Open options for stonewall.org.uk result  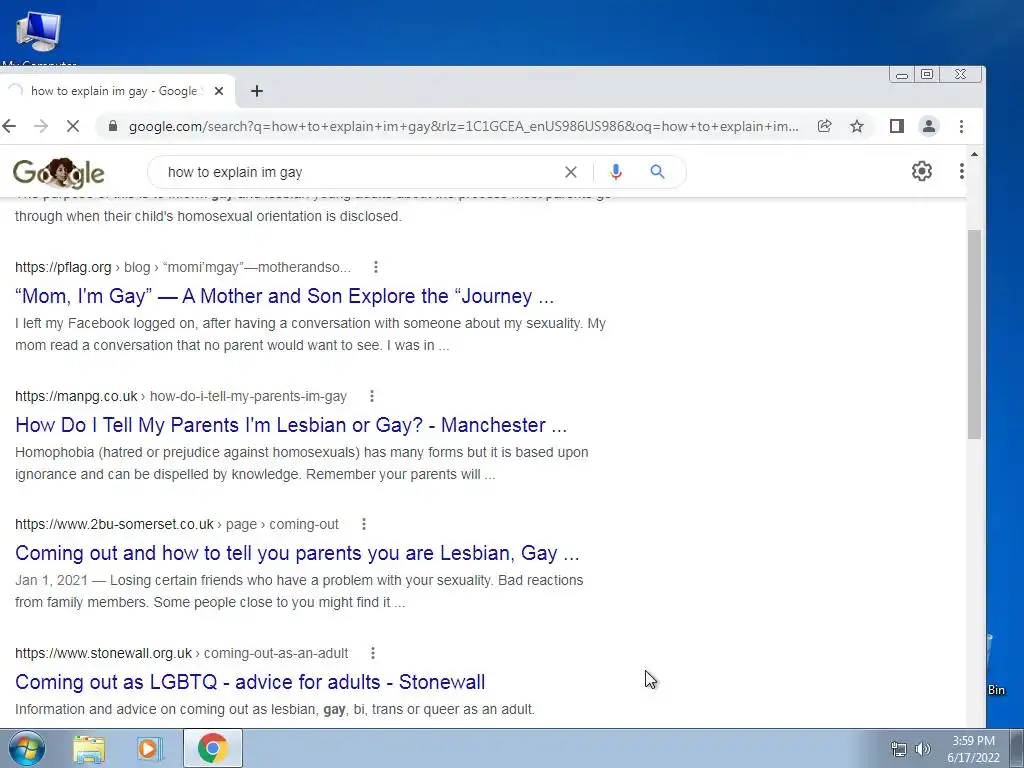373,653
